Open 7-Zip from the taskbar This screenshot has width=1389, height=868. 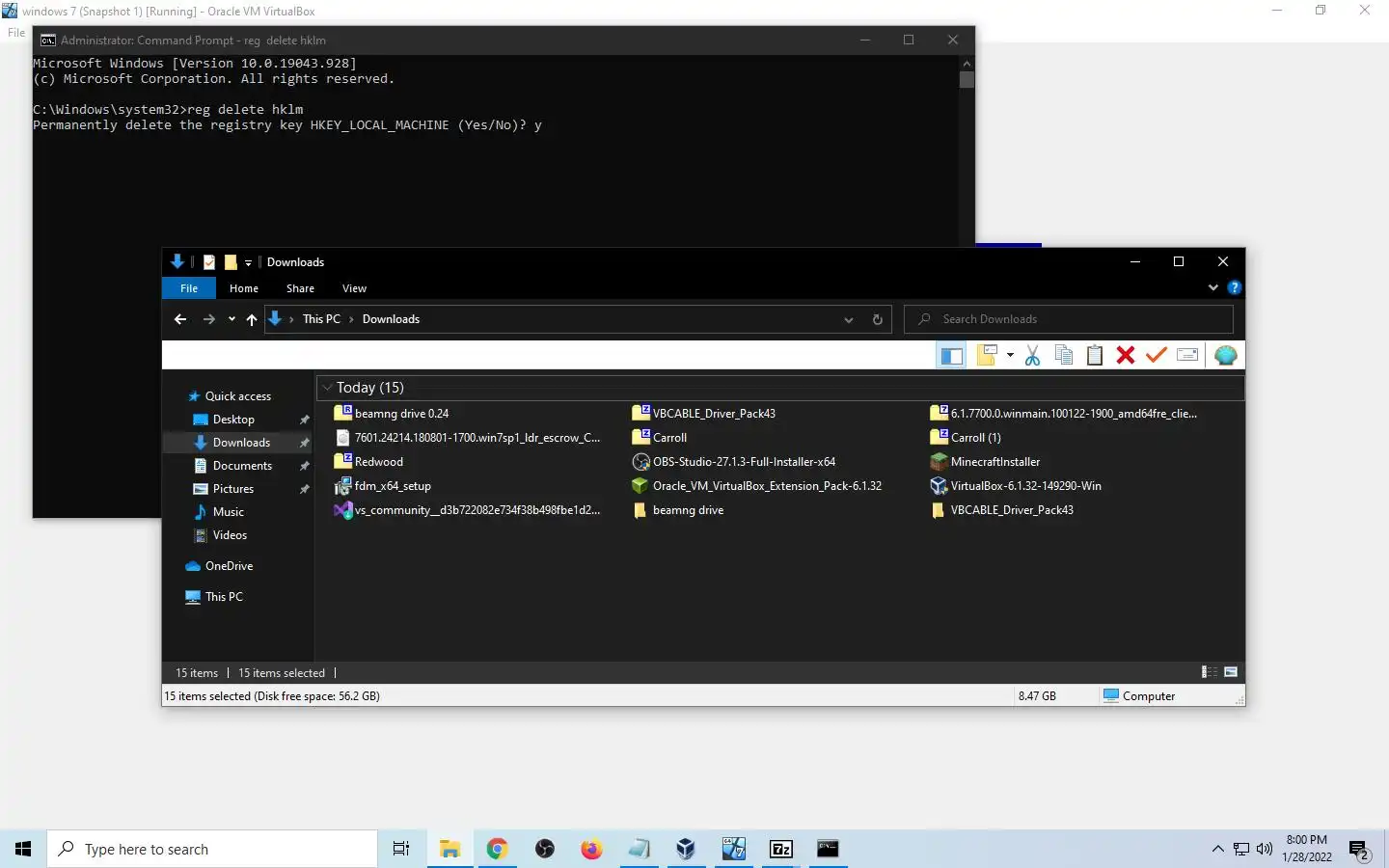[x=781, y=849]
